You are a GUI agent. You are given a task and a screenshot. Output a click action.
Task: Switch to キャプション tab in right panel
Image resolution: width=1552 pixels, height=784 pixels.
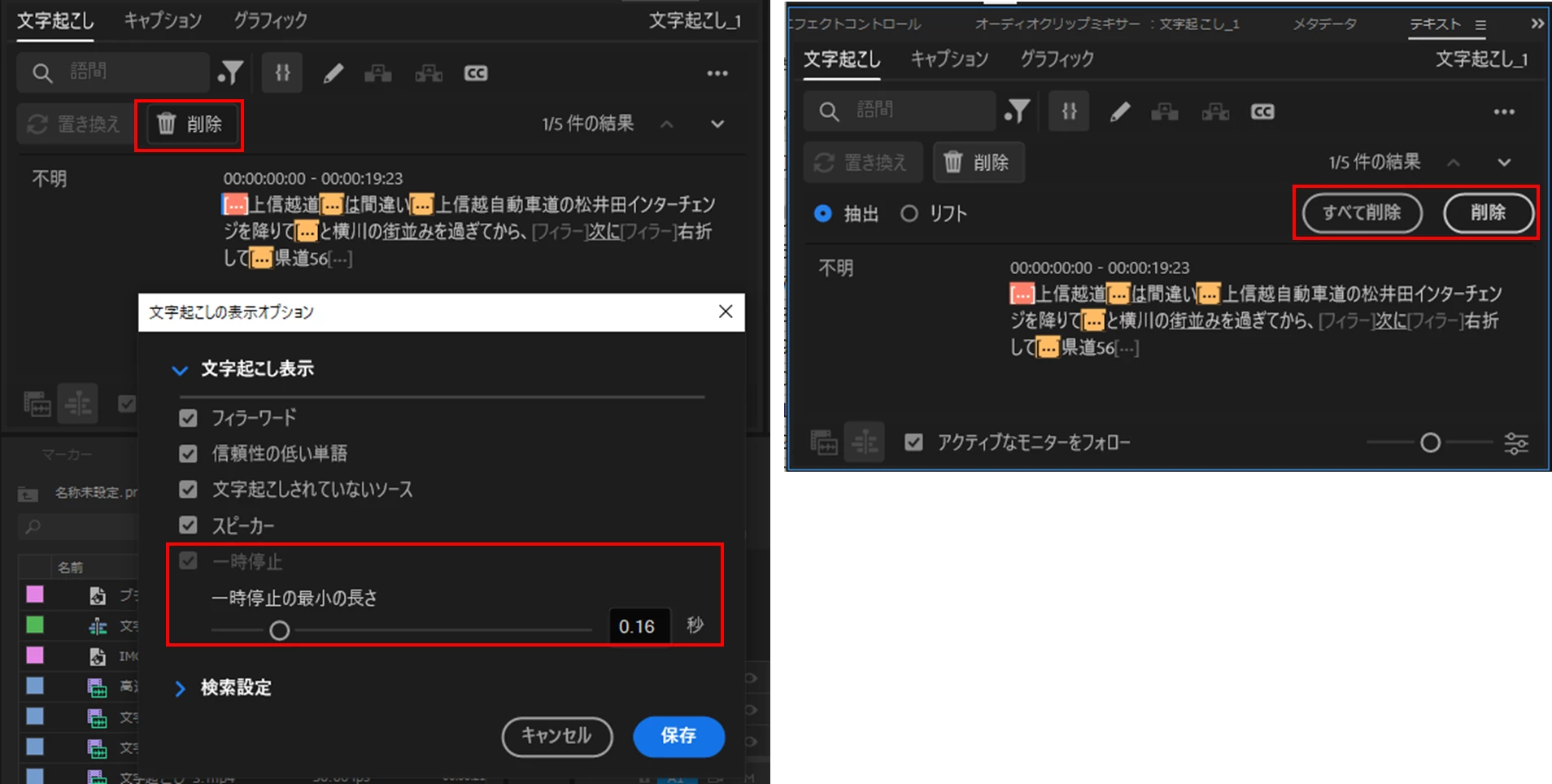pos(949,59)
